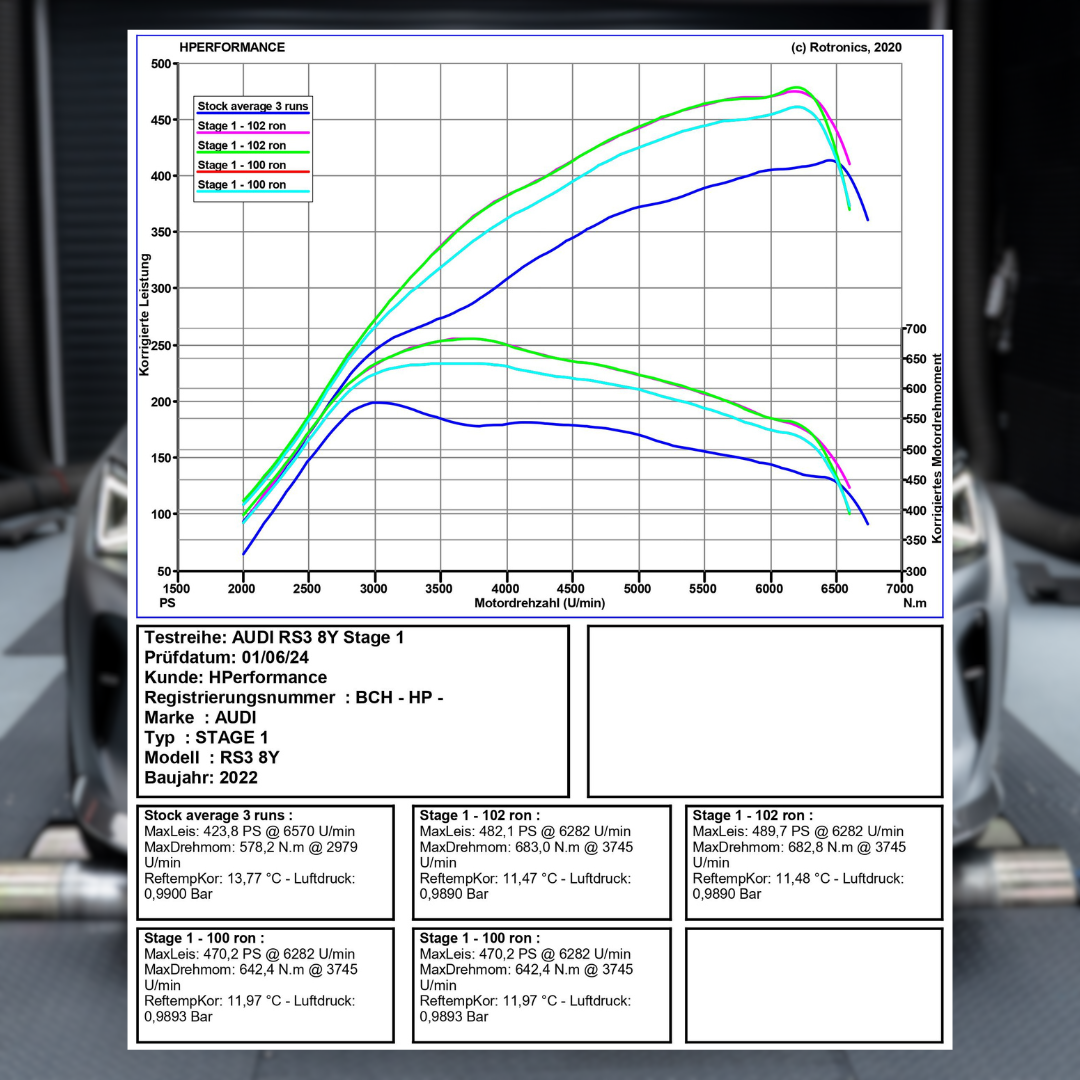This screenshot has width=1080, height=1080.
Task: Select the "N.m" unit label below the right axis
Action: [914, 603]
